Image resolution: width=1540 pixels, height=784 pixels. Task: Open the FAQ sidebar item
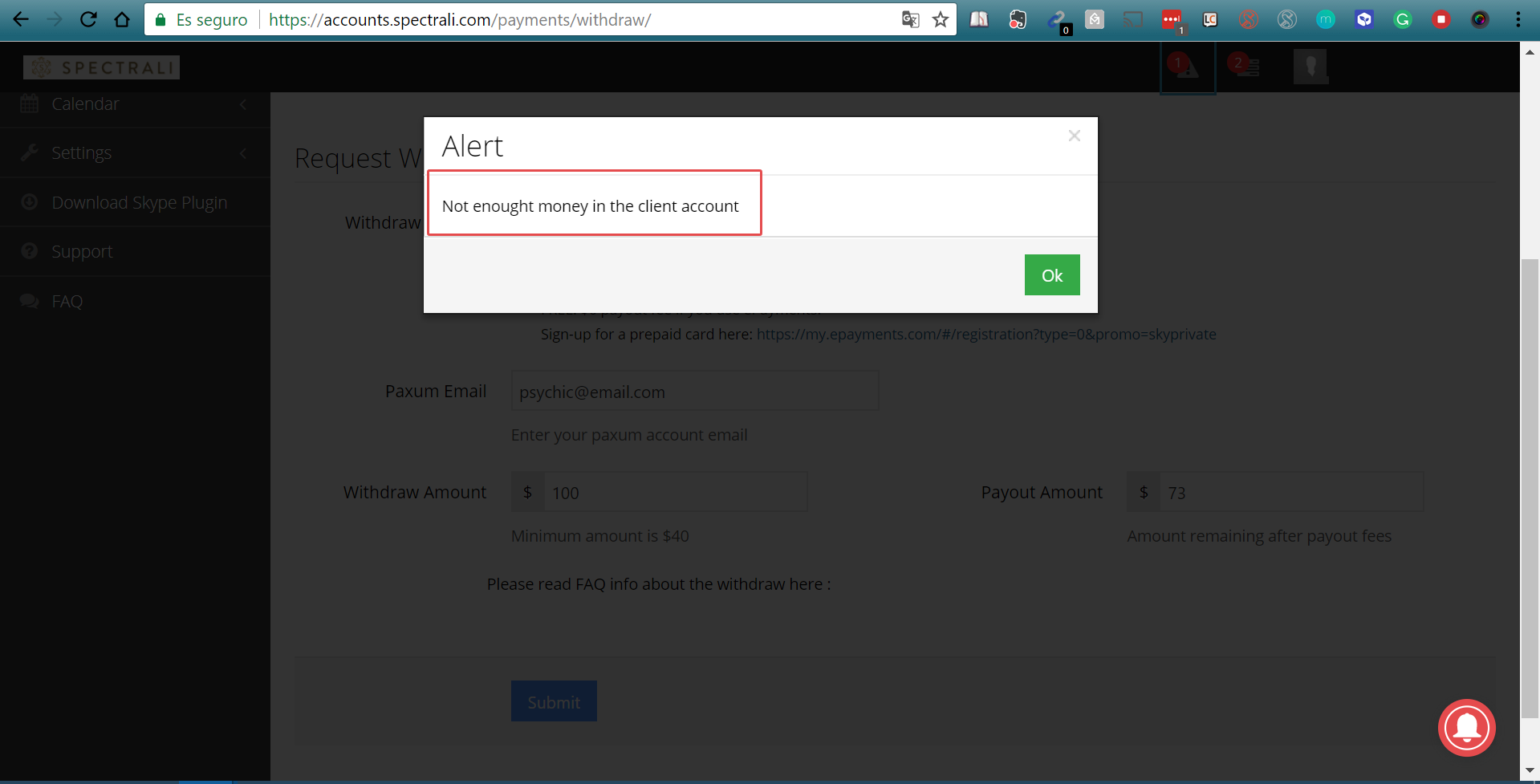[x=67, y=302]
